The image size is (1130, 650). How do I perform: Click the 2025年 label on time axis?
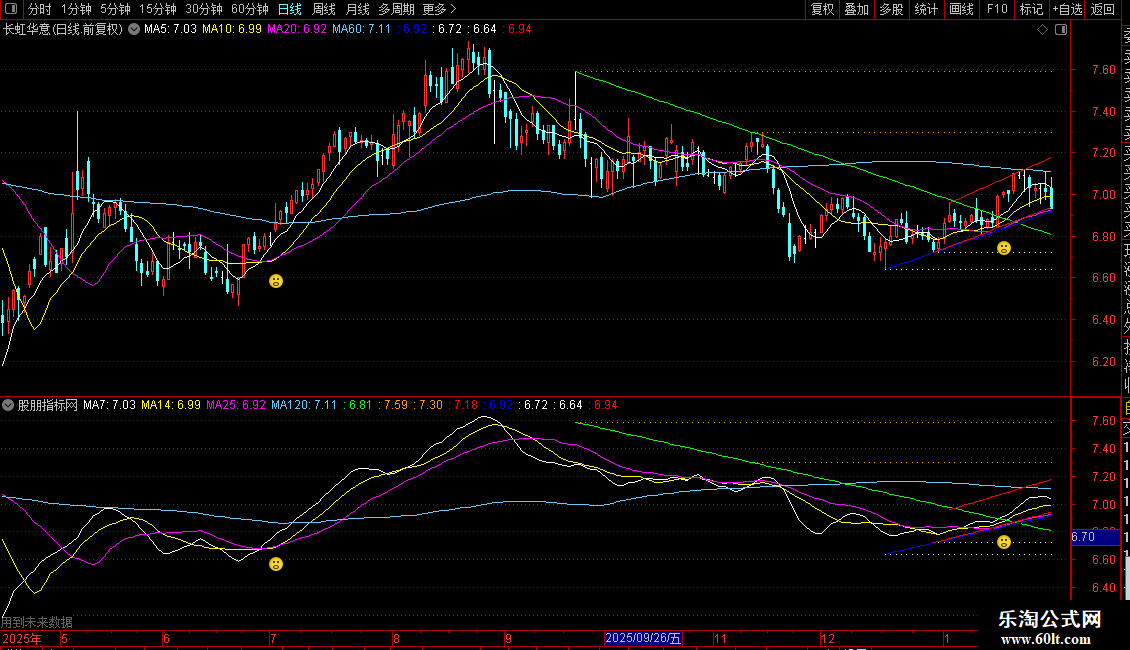click(x=22, y=638)
